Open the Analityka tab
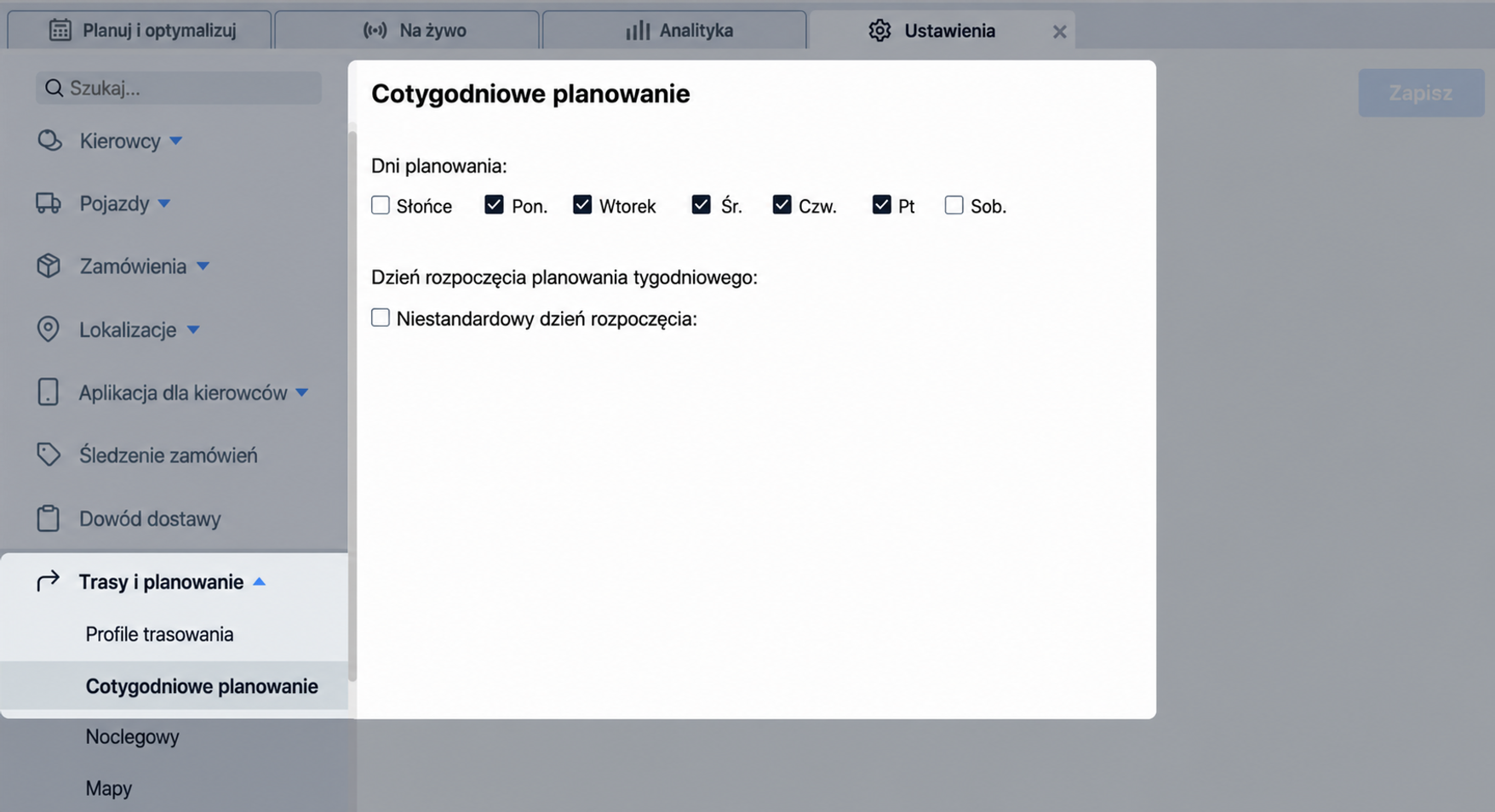The width and height of the screenshot is (1495, 812). (x=674, y=30)
